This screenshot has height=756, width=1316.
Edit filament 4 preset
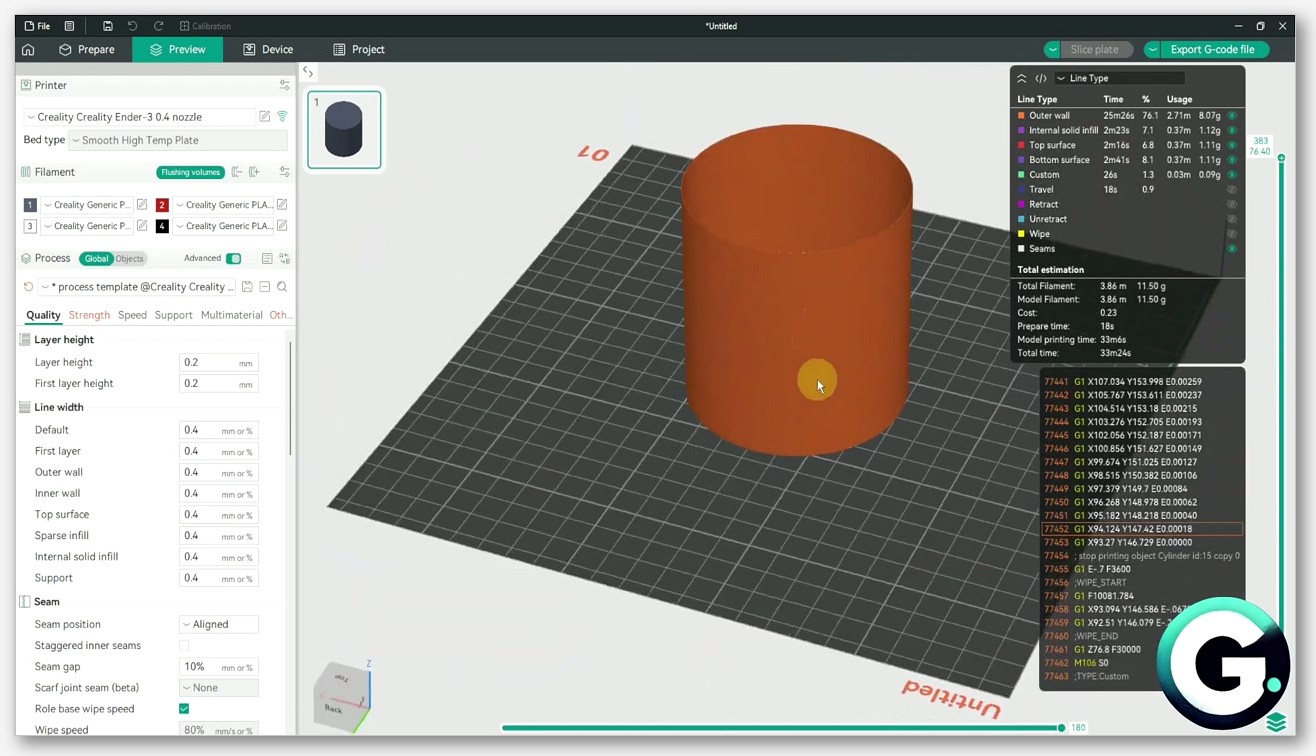pos(282,226)
